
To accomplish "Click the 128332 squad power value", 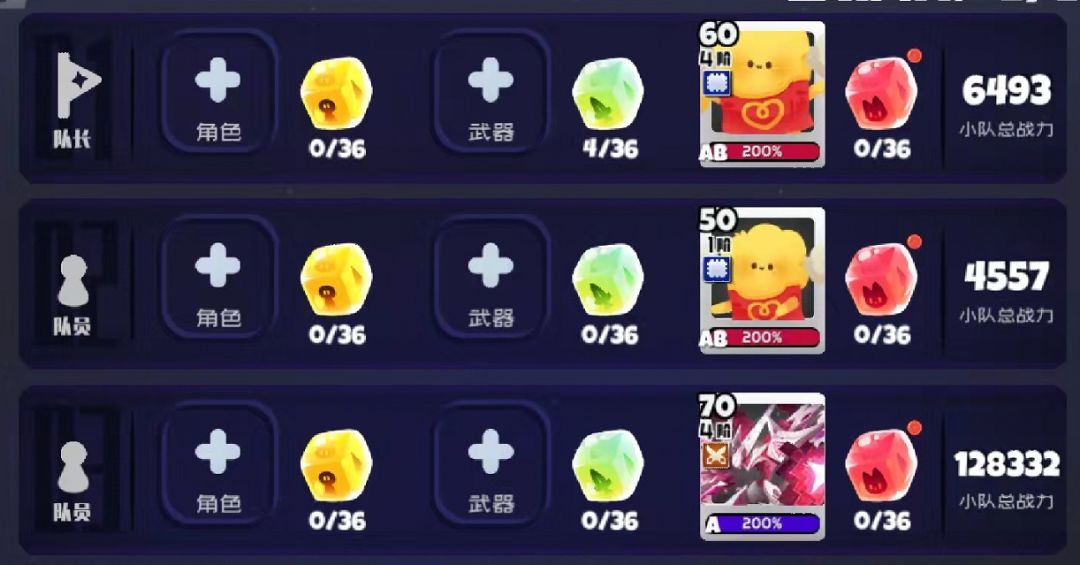I will click(1006, 465).
